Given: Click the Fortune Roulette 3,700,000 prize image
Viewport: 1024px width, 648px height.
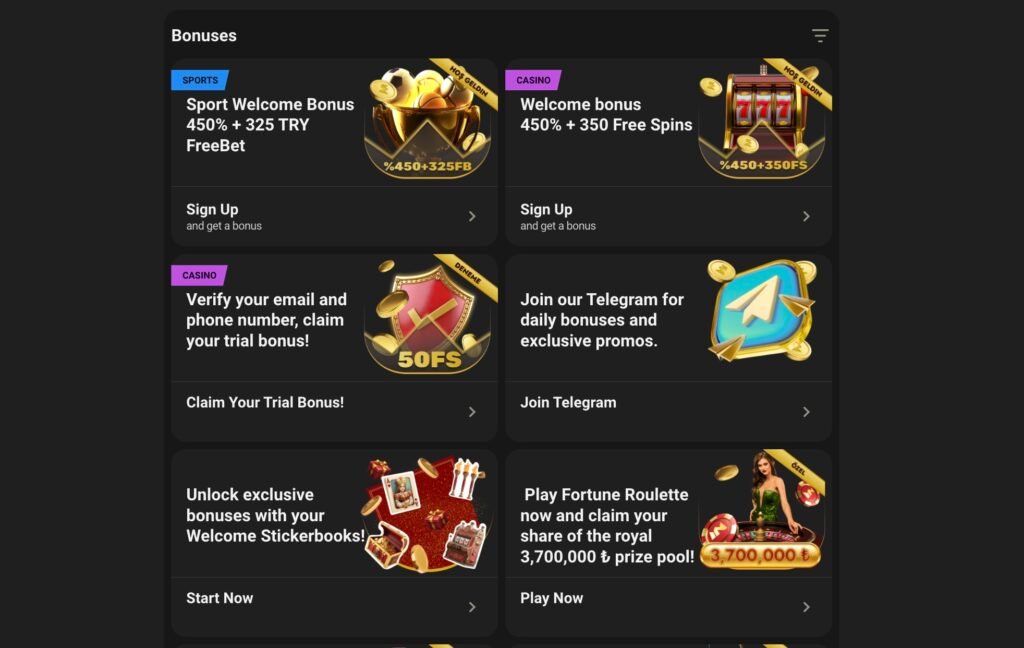Looking at the screenshot, I should 761,511.
